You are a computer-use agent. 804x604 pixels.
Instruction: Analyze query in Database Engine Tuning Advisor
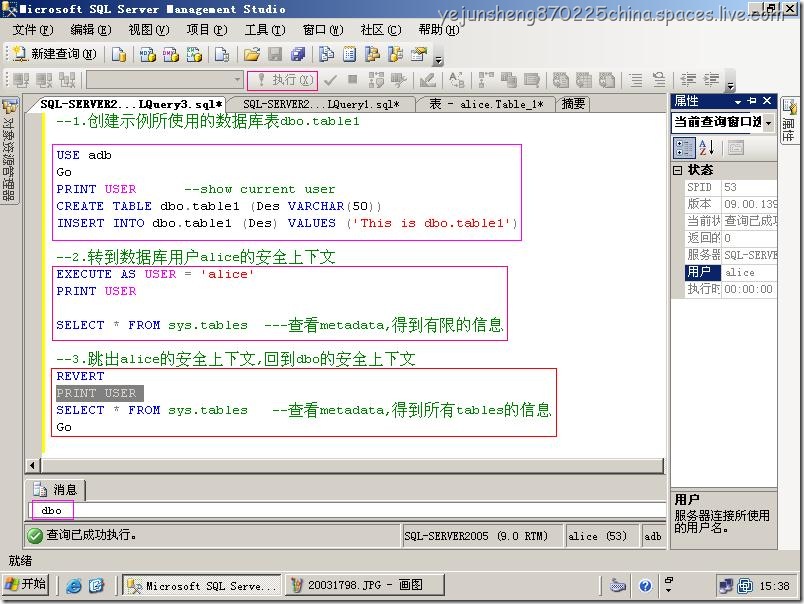(x=398, y=80)
